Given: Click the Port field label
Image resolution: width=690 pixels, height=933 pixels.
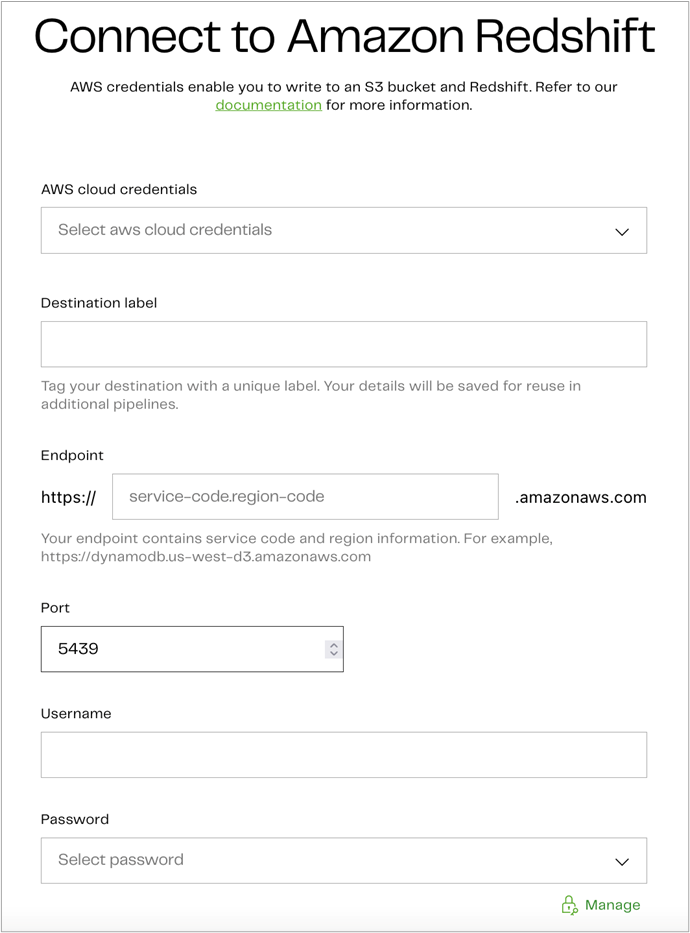Looking at the screenshot, I should (55, 608).
